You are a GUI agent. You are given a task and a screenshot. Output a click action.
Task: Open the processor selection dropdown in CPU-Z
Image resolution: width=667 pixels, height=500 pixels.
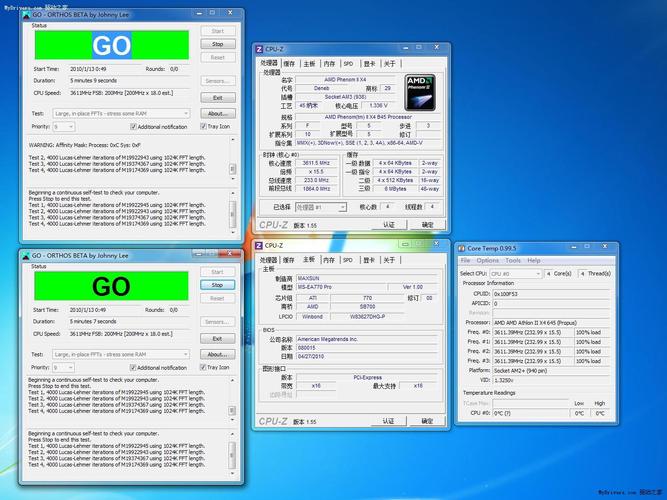pos(321,207)
